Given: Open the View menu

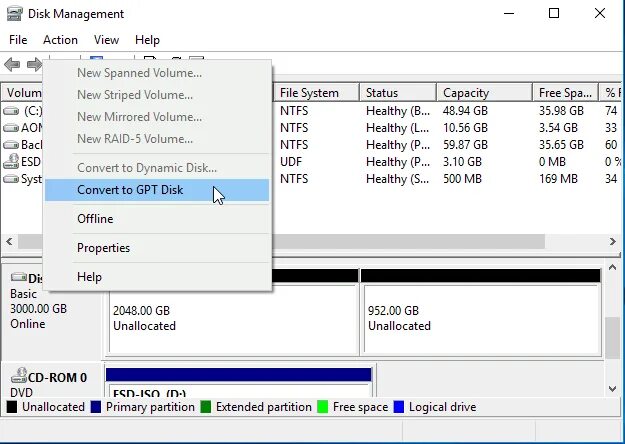Looking at the screenshot, I should 106,40.
